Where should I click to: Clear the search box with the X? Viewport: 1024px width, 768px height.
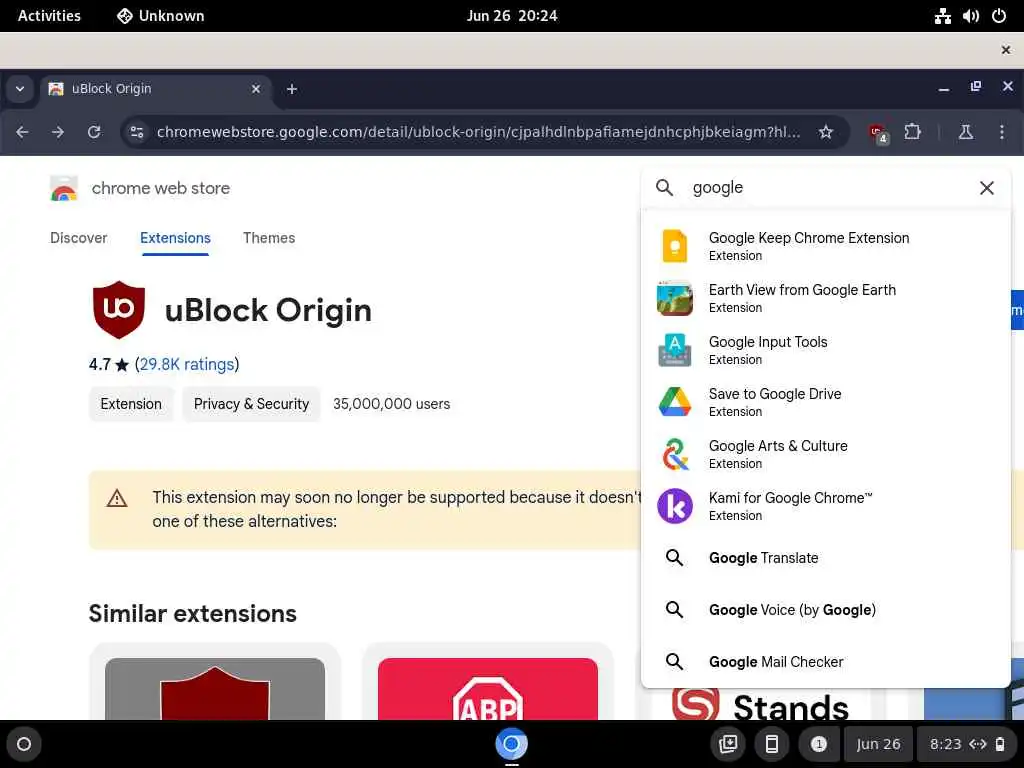point(987,188)
